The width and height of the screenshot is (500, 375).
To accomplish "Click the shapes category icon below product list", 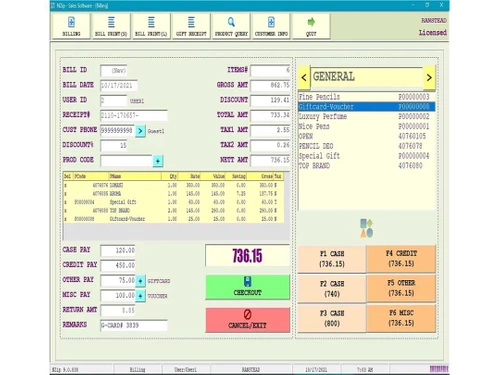I will pos(366,228).
